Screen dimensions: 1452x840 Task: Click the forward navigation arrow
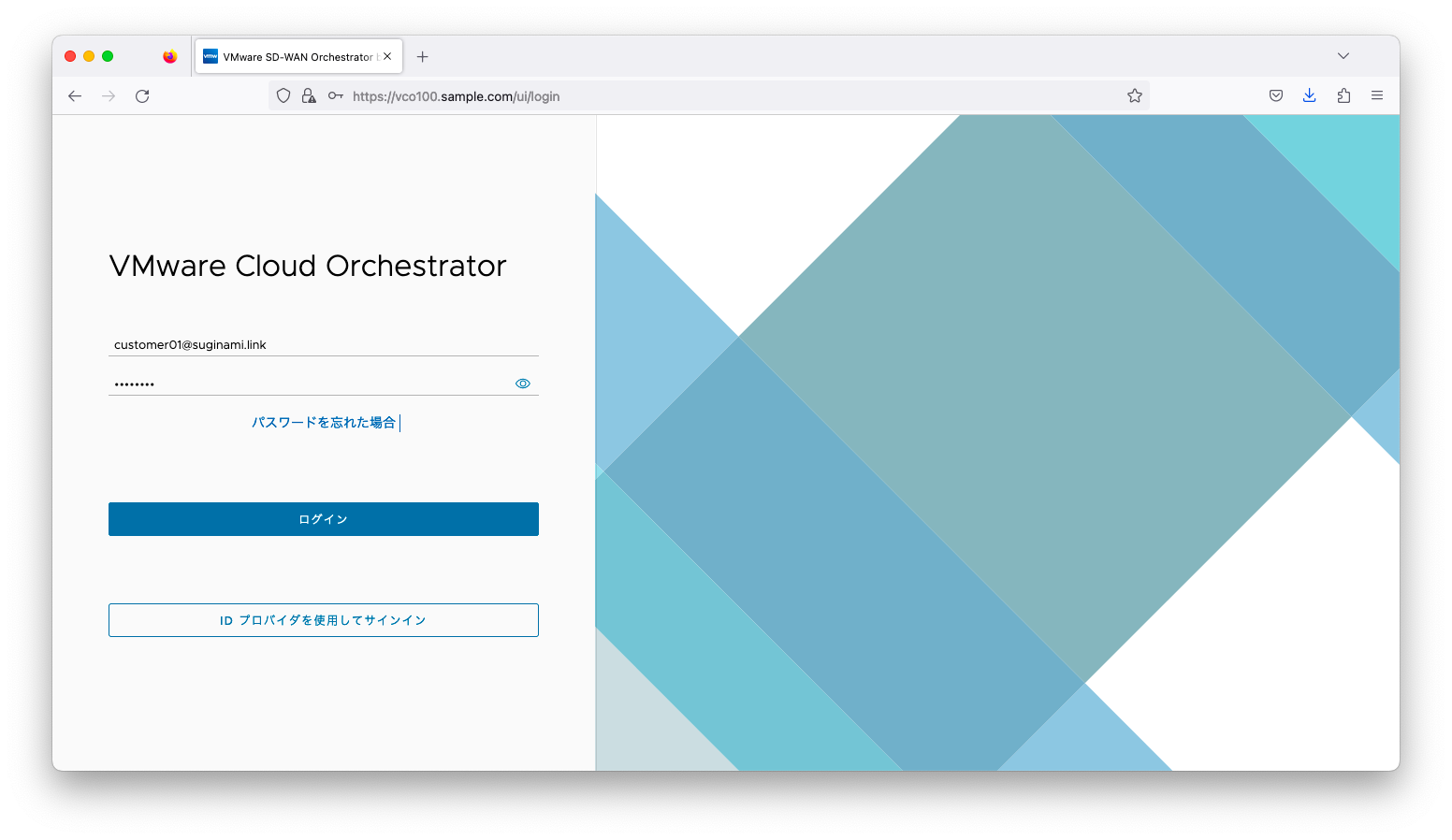(x=109, y=96)
